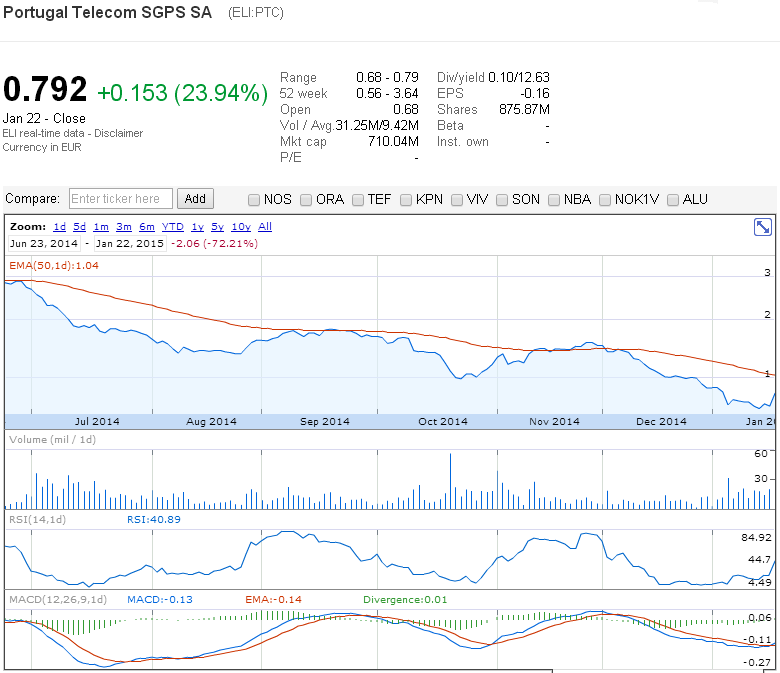Viewport: 780px width, 673px height.
Task: Set chart zoom to All
Action: coord(265,227)
